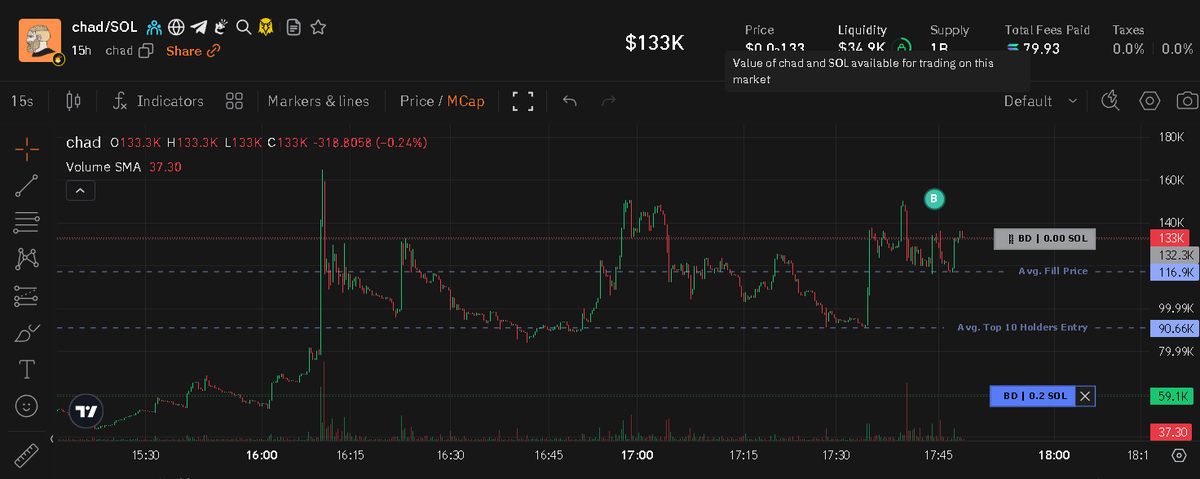Favorite the pair with the star icon
Screen dimensions: 1200x479
[x=317, y=27]
